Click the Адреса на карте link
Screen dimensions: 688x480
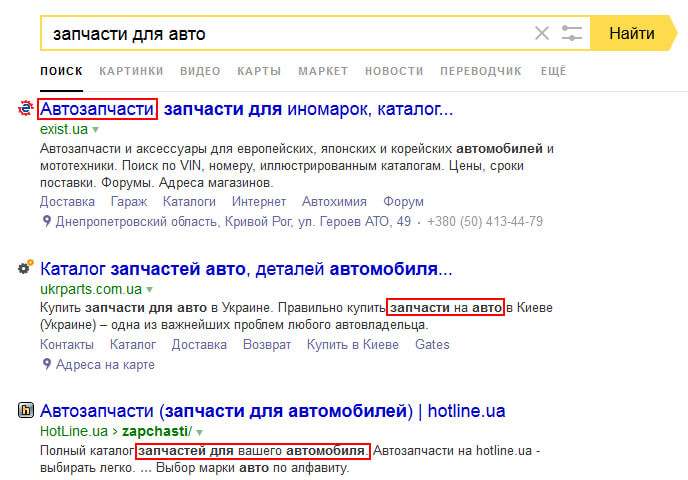pyautogui.click(x=105, y=365)
